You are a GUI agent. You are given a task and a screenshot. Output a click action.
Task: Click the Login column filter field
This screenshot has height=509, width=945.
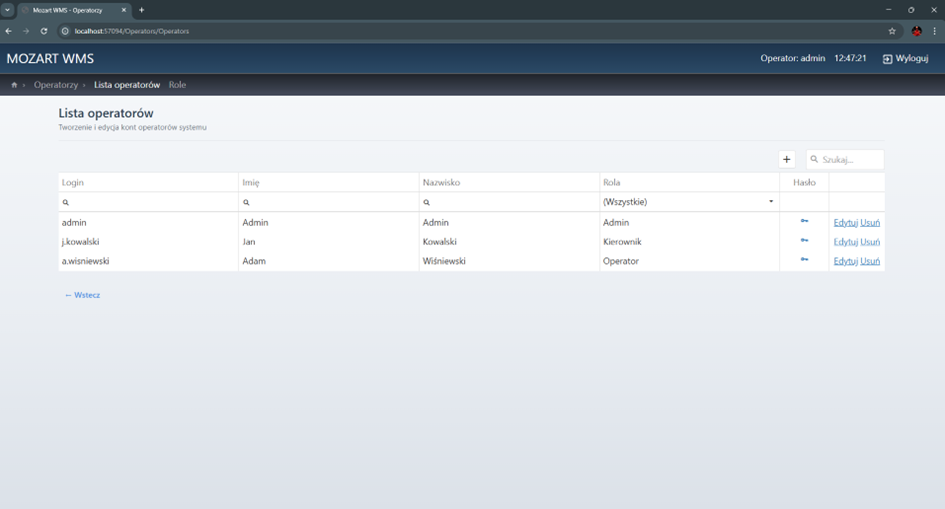tap(150, 202)
